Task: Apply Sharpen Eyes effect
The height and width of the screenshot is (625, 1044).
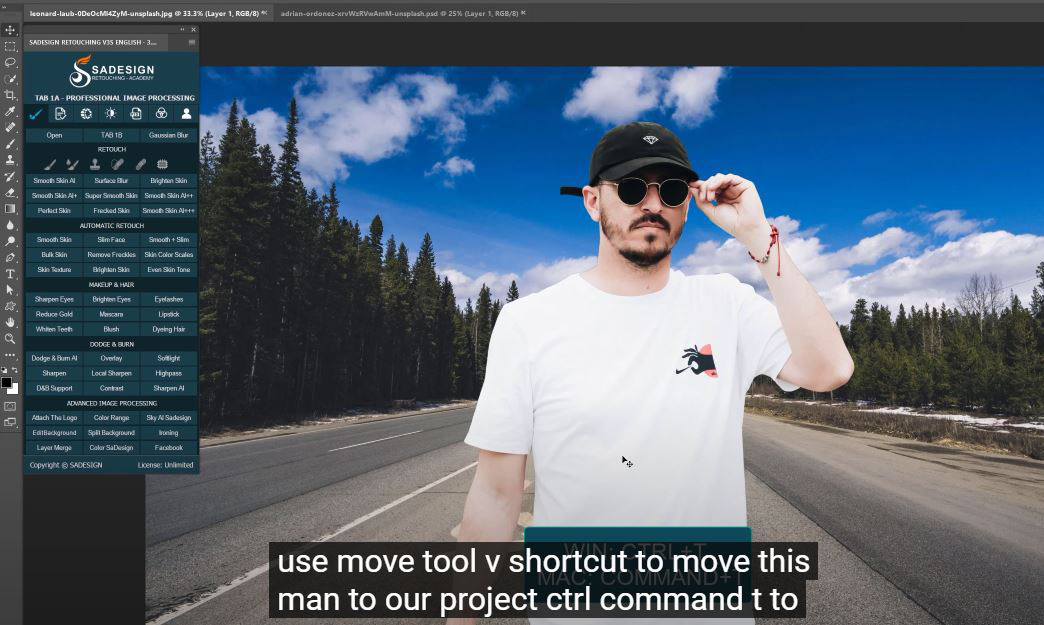Action: click(x=54, y=300)
